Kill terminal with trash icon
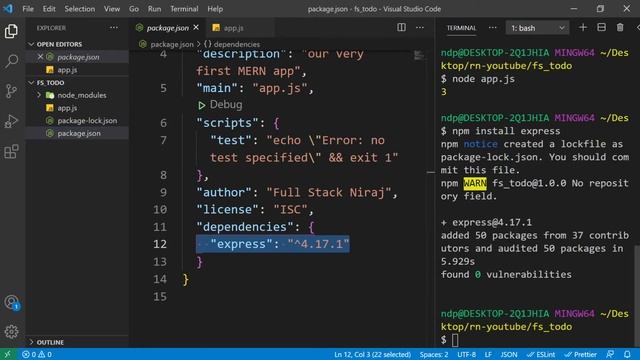 pos(620,27)
